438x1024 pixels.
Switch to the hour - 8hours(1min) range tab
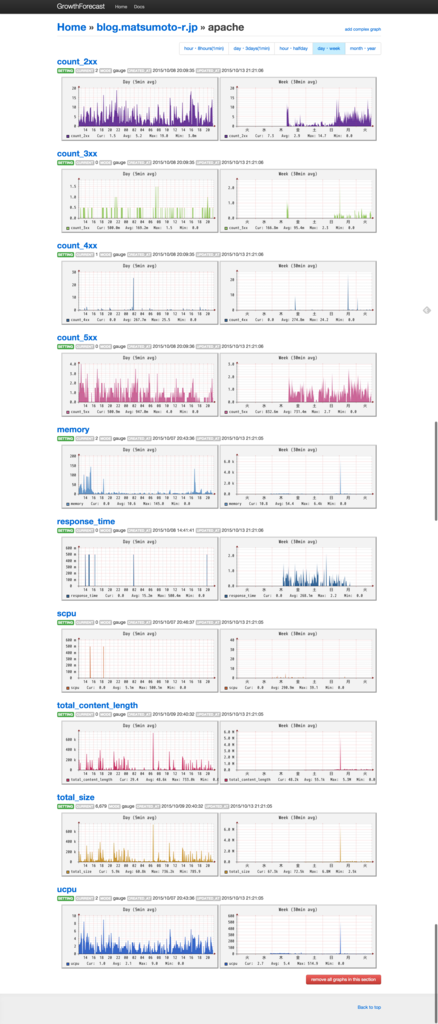pos(204,49)
